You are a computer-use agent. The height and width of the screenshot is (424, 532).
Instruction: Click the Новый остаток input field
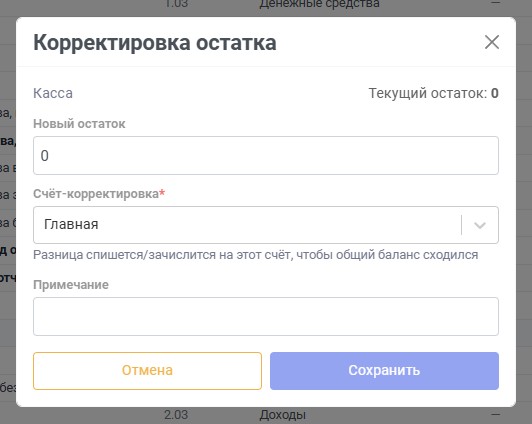266,156
